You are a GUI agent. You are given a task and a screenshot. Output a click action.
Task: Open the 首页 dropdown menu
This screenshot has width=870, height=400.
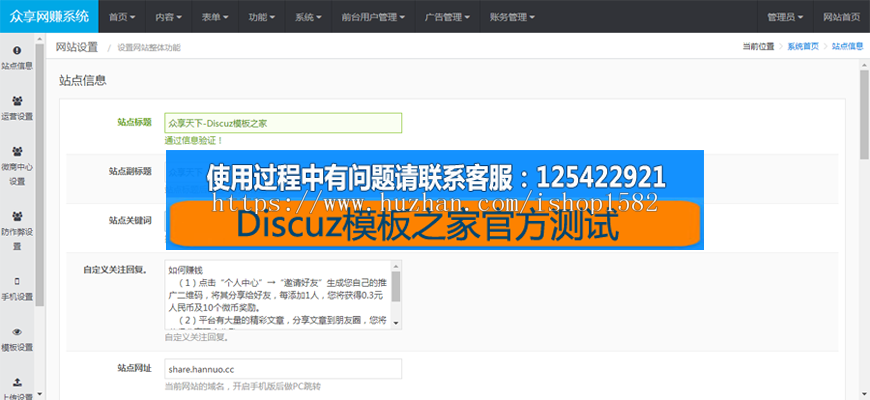[122, 17]
